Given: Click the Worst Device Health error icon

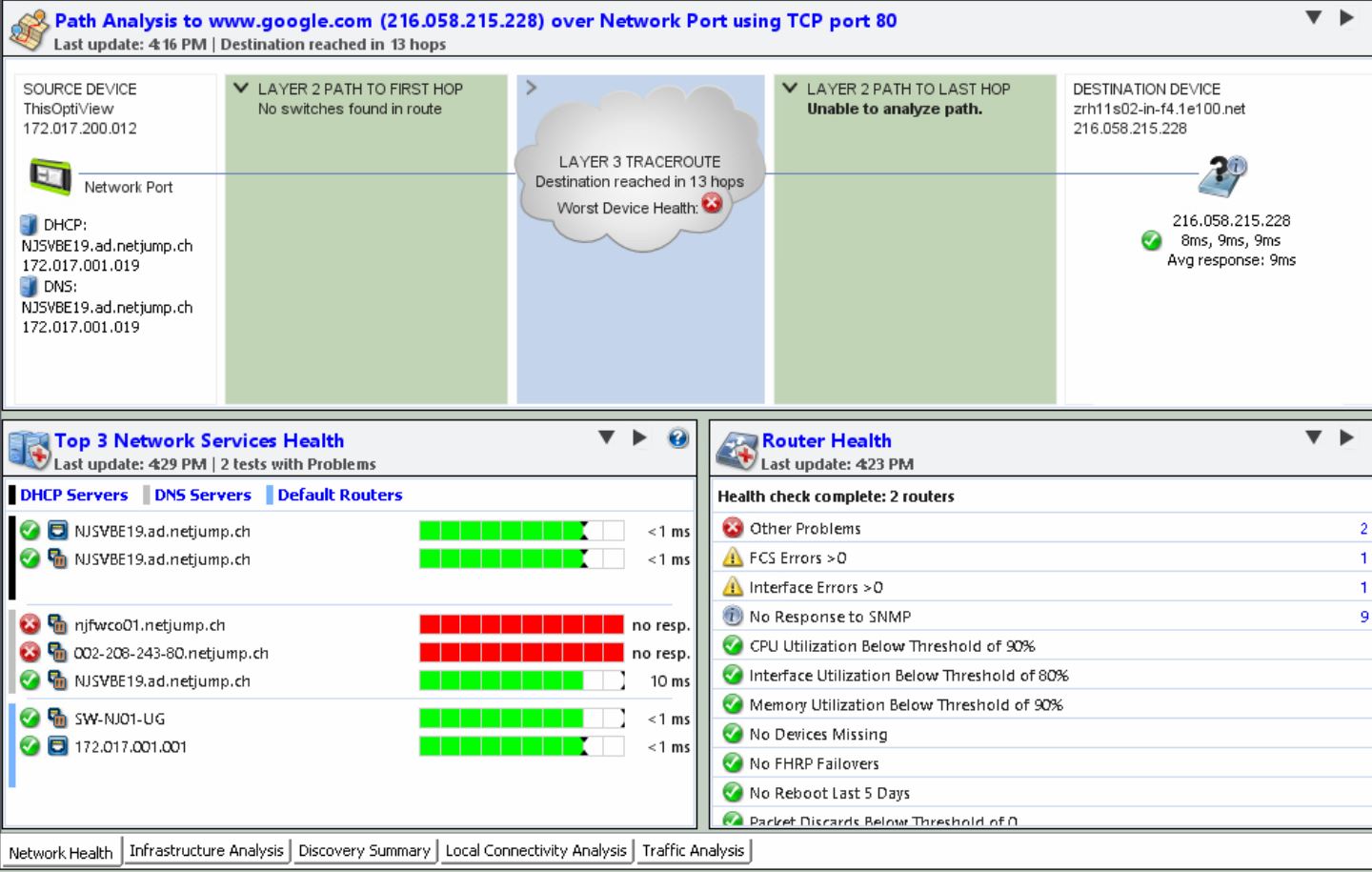Looking at the screenshot, I should click(712, 204).
